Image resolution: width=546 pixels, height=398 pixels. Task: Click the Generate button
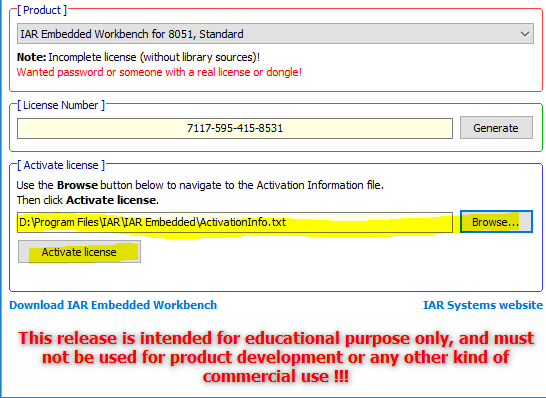coord(496,128)
